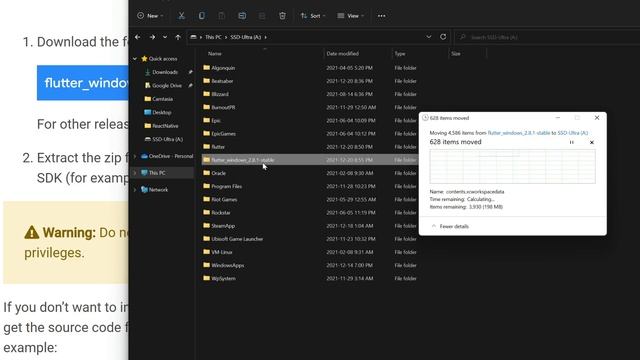The height and width of the screenshot is (360, 640).
Task: Open recent locations chevron
Action: point(165,37)
